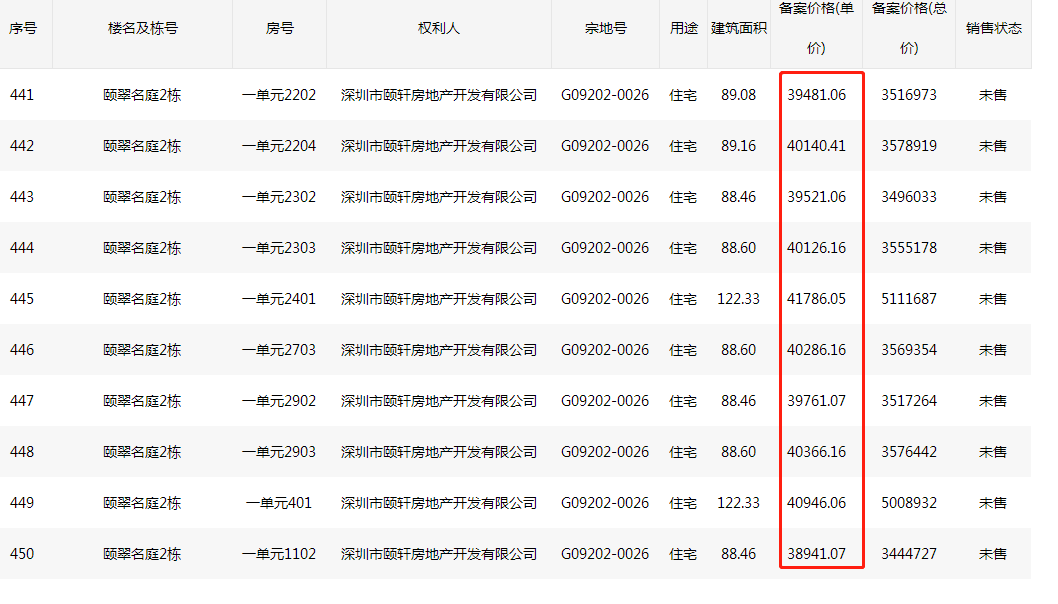1058x604 pixels.
Task: Click 未售 status in row 441
Action: [x=993, y=95]
